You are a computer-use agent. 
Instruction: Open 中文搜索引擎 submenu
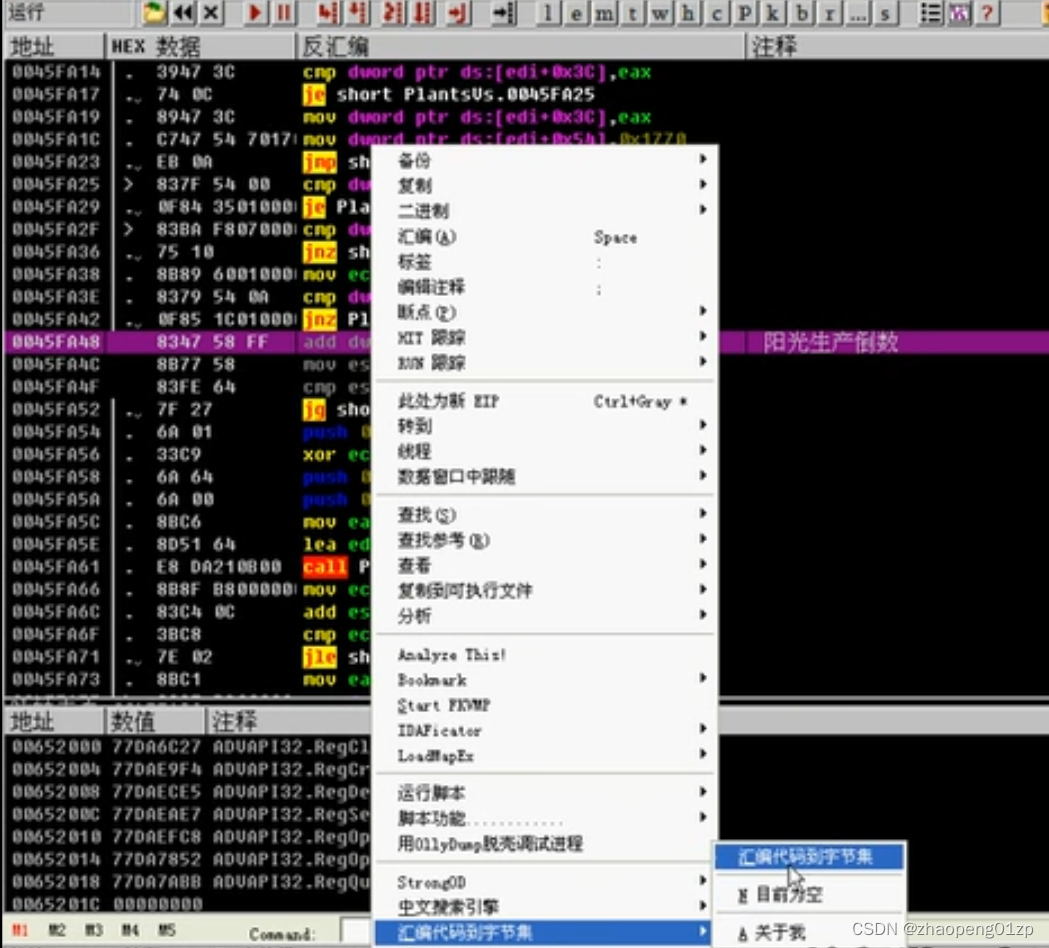point(545,907)
